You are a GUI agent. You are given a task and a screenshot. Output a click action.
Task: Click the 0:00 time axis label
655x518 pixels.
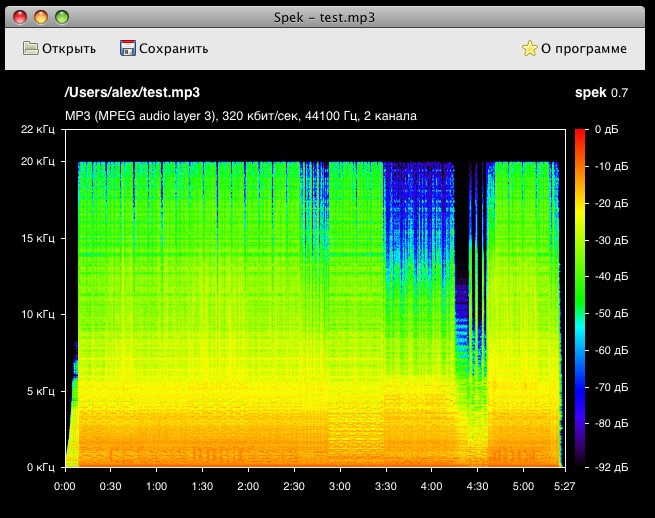(65, 486)
